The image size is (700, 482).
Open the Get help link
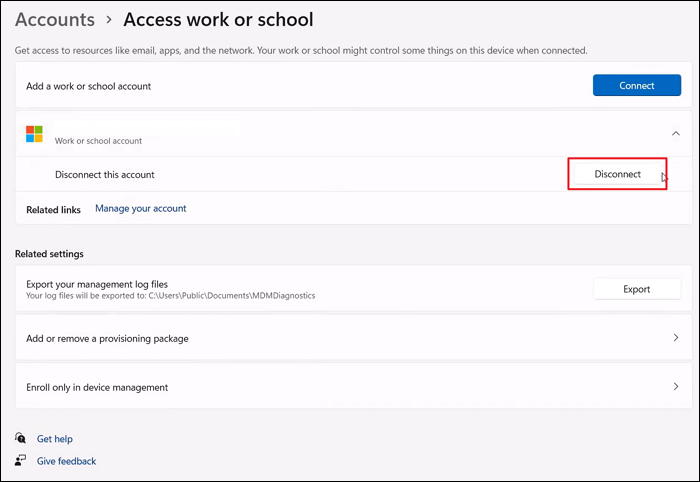(55, 439)
